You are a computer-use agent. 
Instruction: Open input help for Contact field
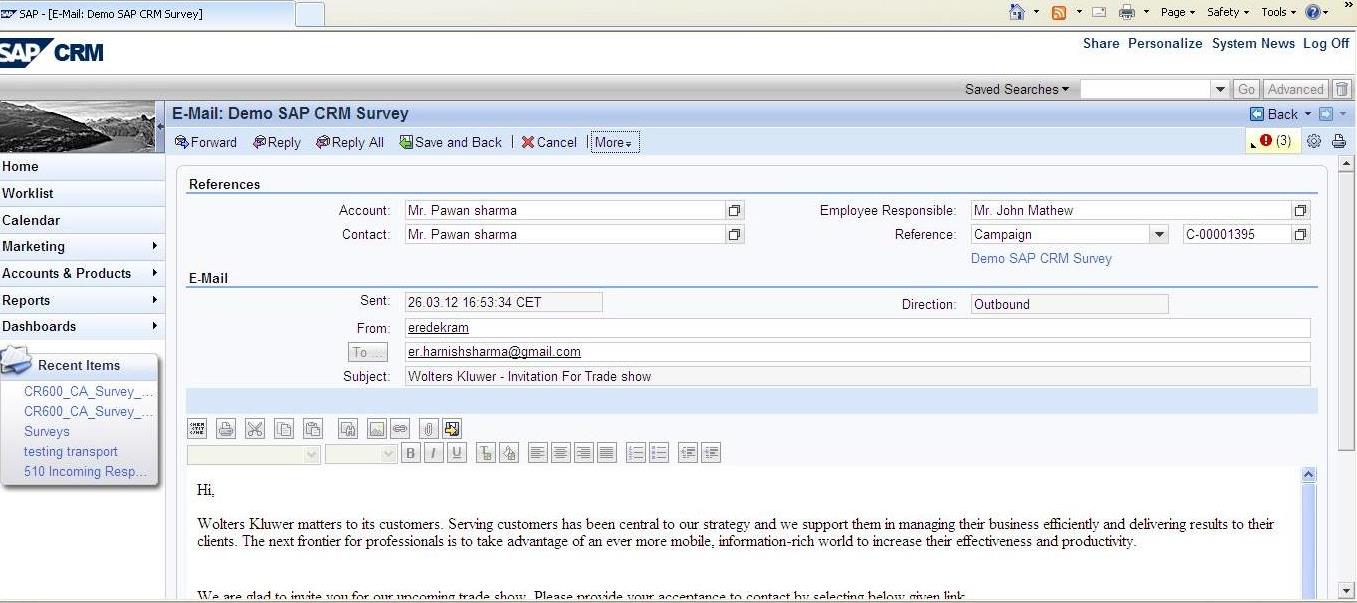(735, 235)
